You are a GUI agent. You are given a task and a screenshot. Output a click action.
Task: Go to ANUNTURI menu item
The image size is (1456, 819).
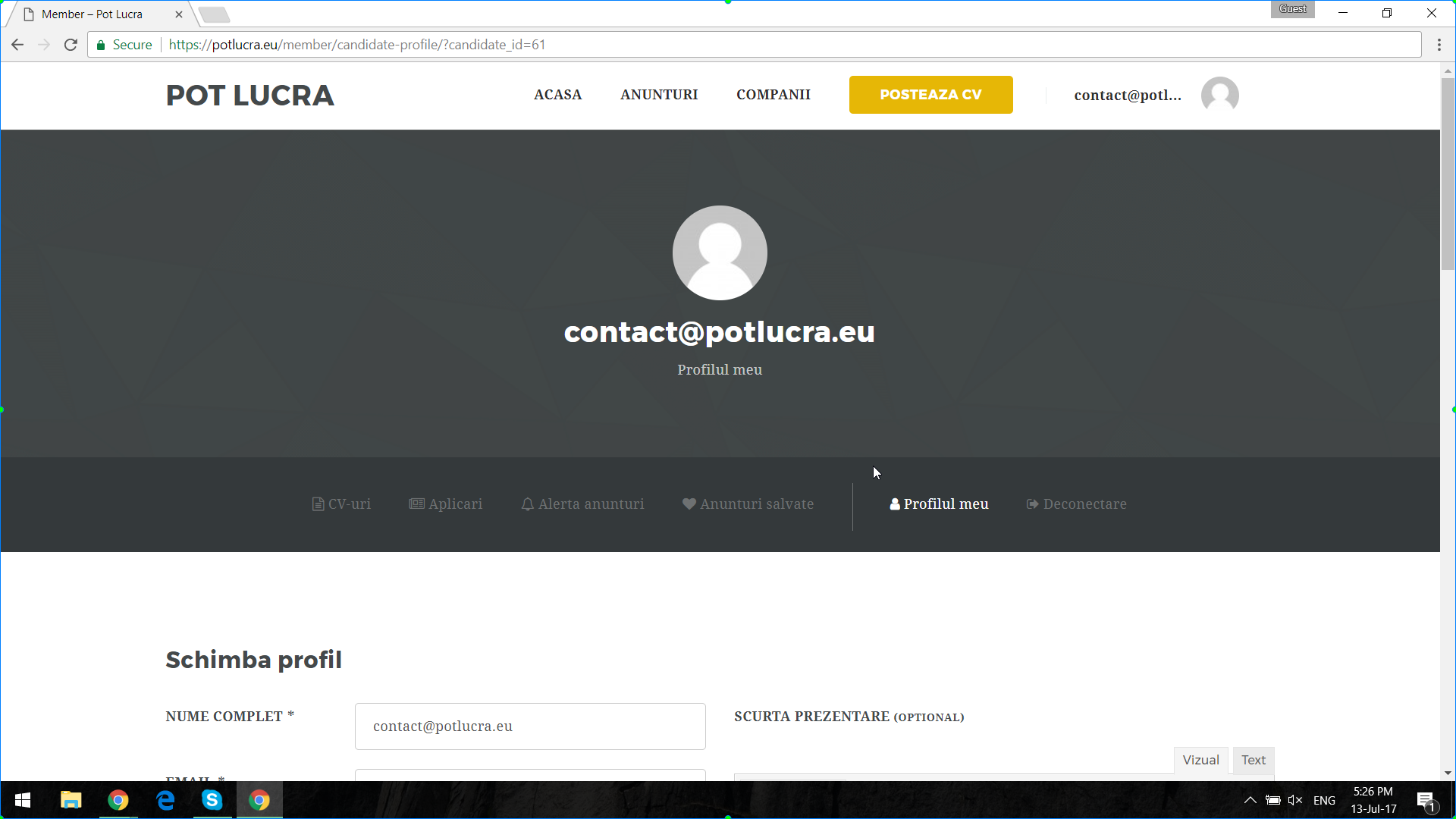[658, 95]
